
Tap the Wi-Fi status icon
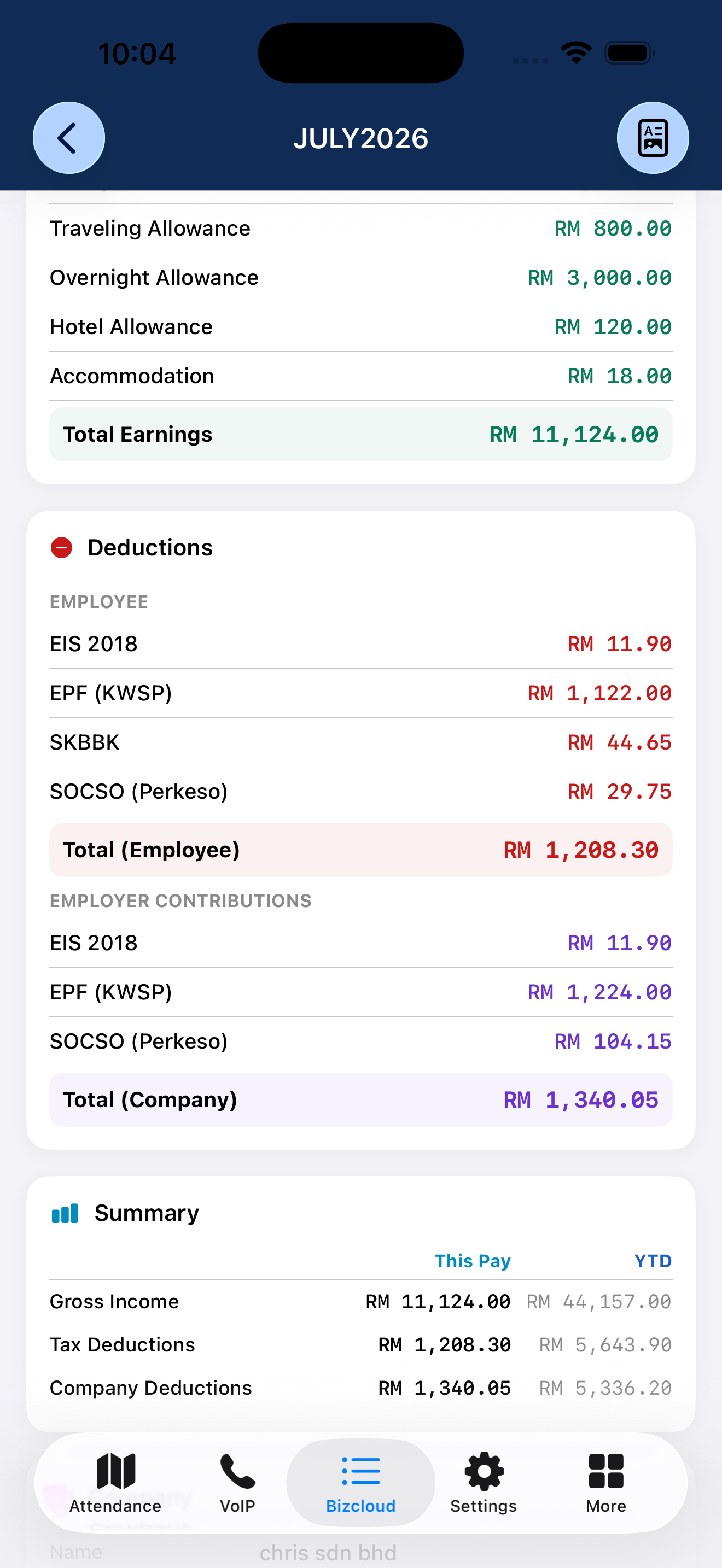[576, 53]
